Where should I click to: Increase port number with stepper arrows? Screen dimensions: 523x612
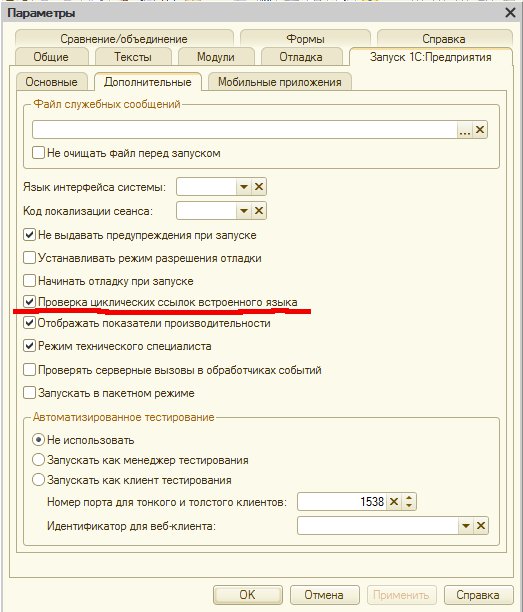coord(409,498)
